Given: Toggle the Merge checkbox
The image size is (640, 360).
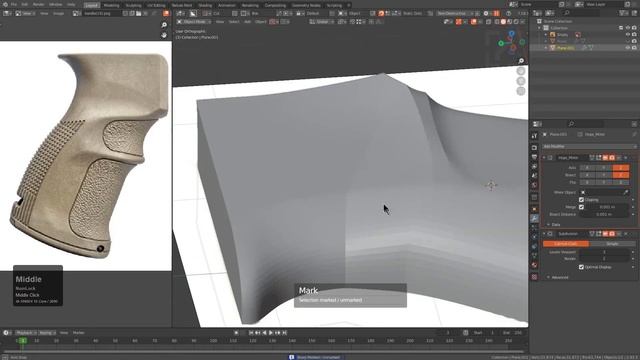Looking at the screenshot, I should click(x=581, y=207).
